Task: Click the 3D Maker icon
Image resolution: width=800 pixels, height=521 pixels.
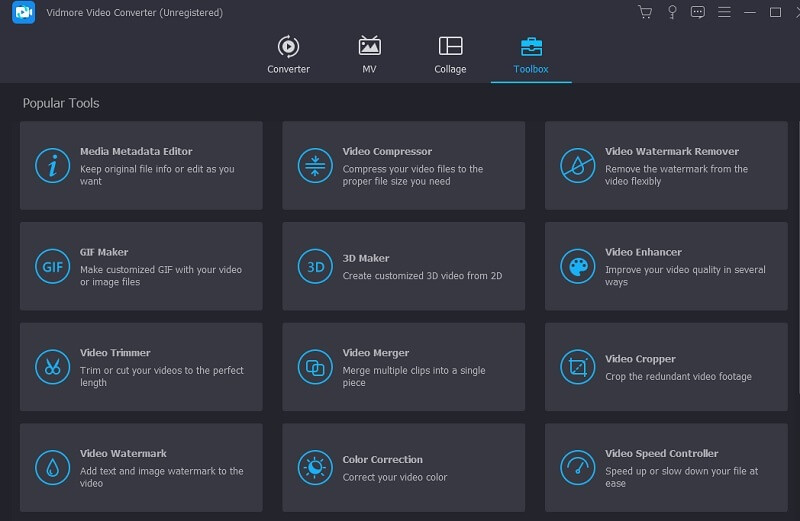Action: 315,267
